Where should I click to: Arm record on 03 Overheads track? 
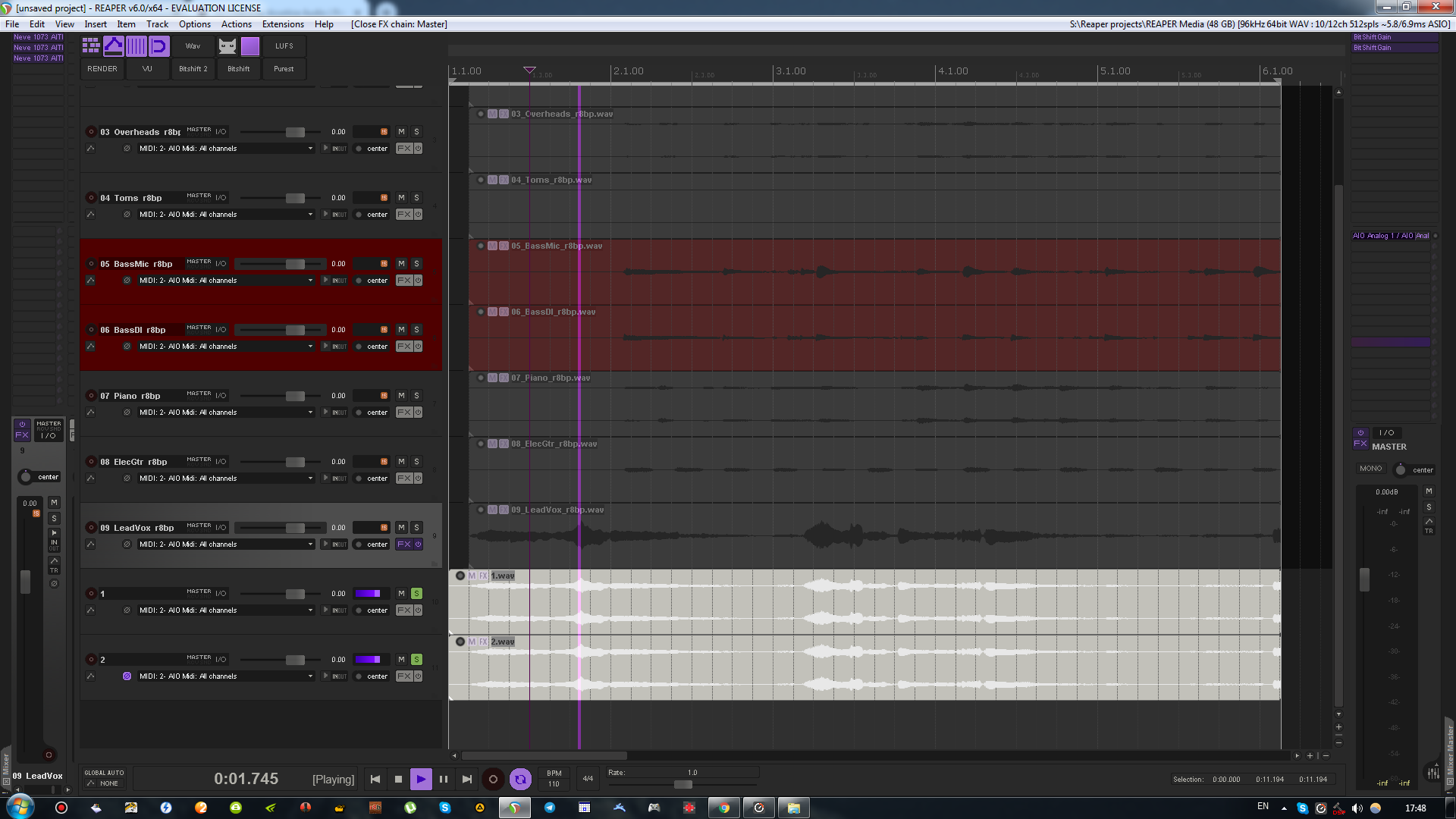point(91,132)
